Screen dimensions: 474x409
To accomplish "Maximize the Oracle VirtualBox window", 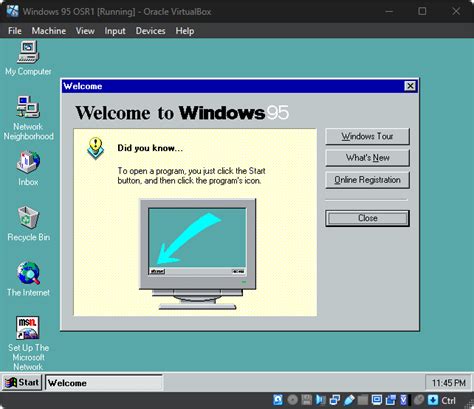I will tap(422, 11).
